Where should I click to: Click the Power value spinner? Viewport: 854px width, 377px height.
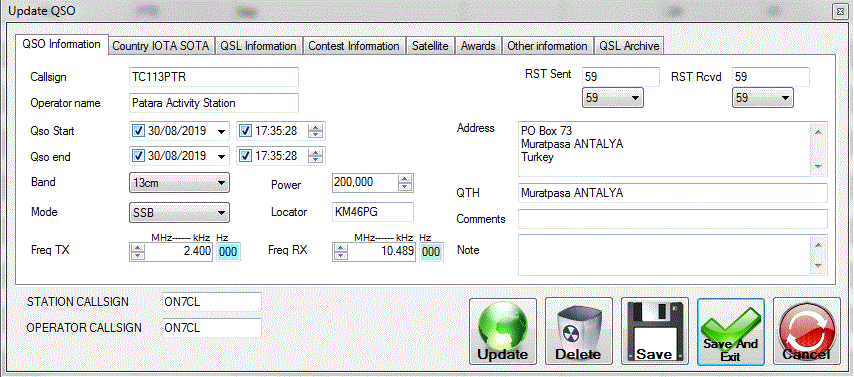405,183
